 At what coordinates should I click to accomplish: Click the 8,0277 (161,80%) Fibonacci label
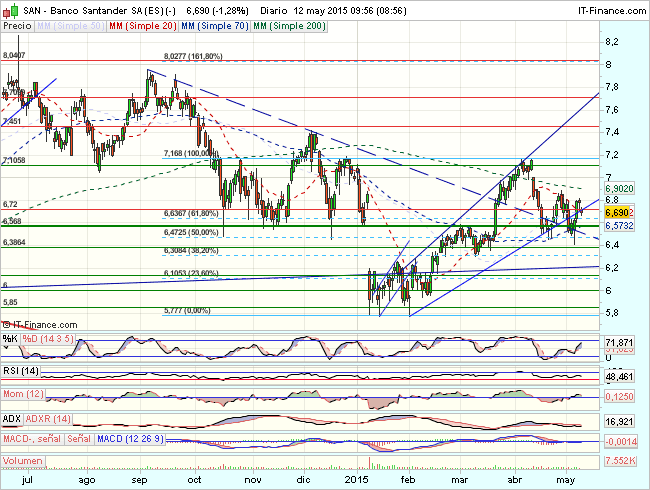coord(193,56)
